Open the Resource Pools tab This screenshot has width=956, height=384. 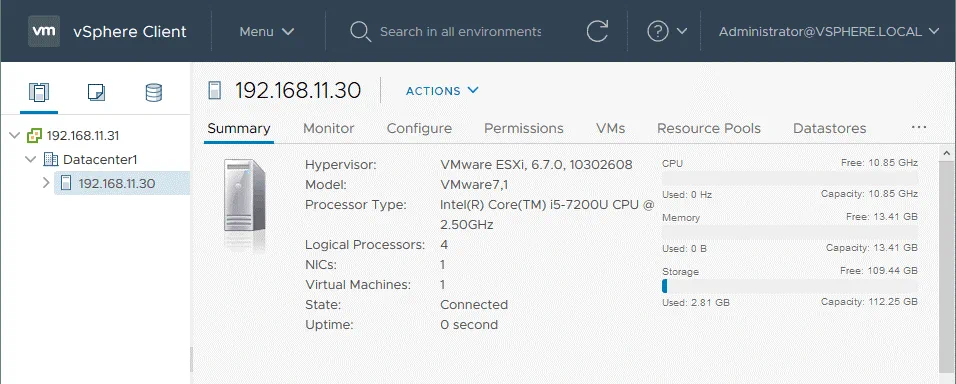click(708, 129)
